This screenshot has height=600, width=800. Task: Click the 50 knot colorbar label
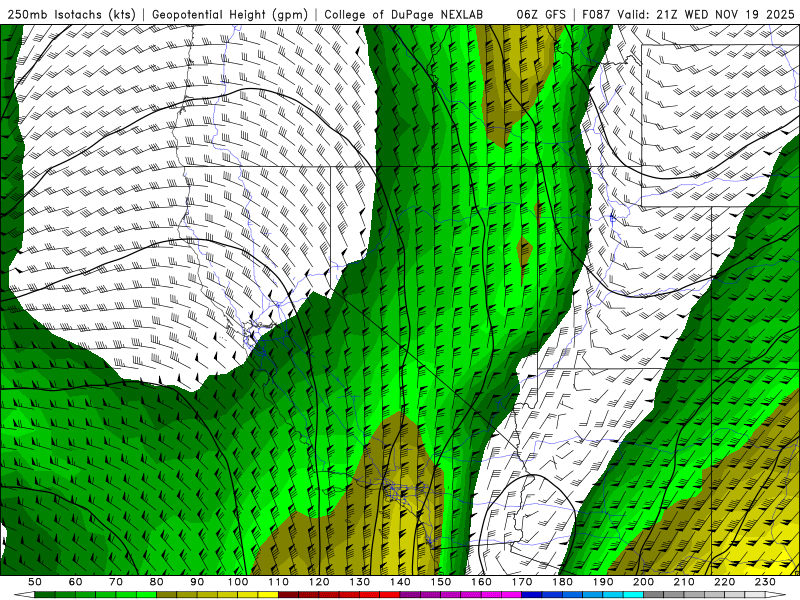(x=35, y=582)
